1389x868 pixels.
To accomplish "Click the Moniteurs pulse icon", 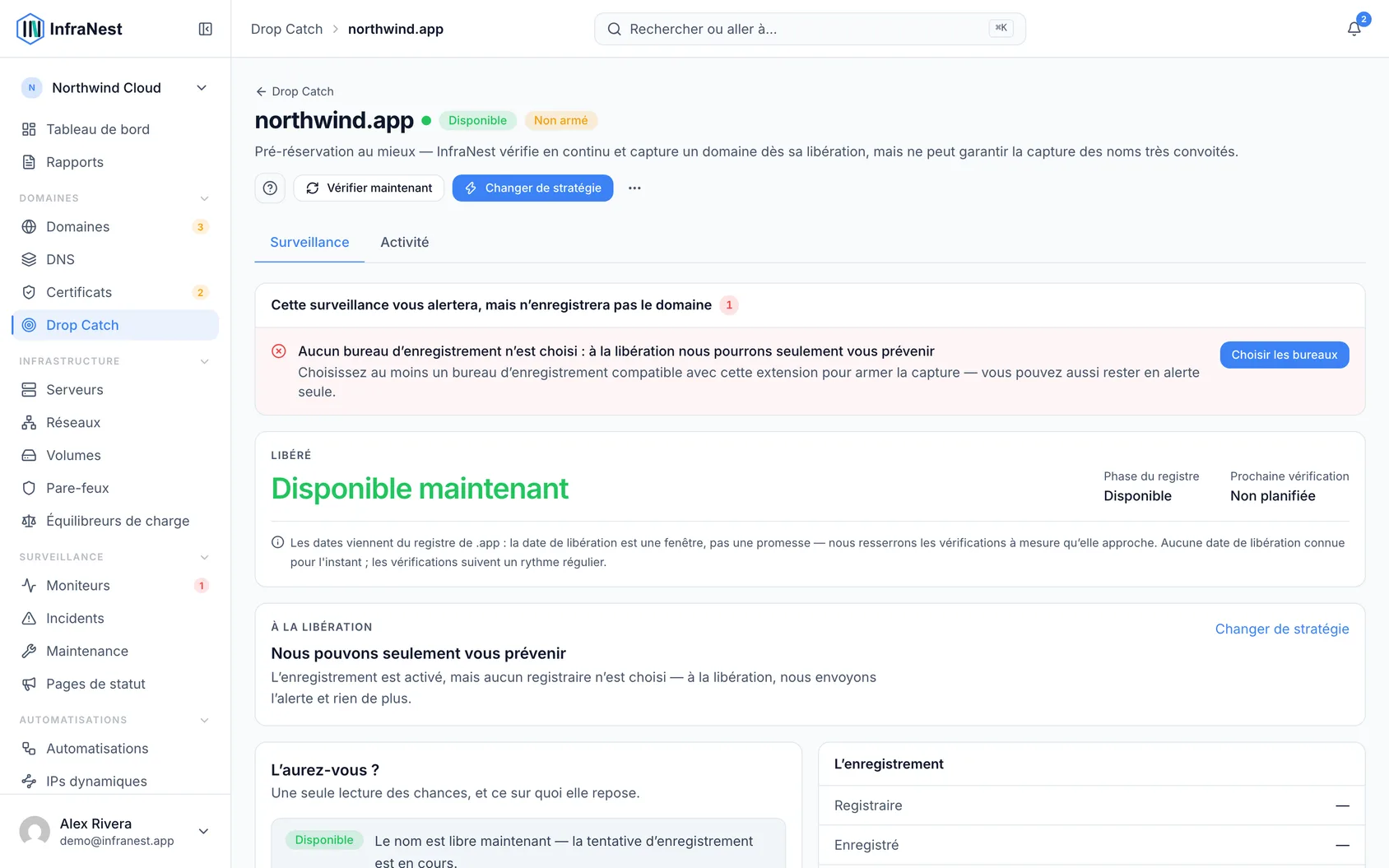I will click(29, 585).
